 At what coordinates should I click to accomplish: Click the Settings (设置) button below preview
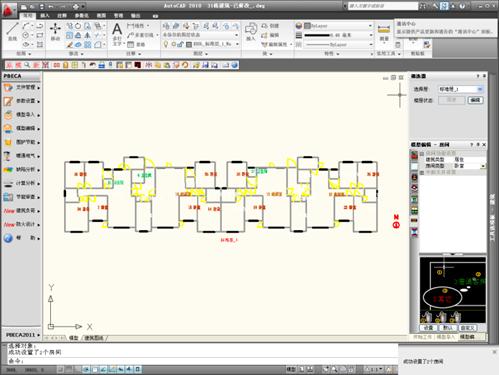[x=428, y=328]
